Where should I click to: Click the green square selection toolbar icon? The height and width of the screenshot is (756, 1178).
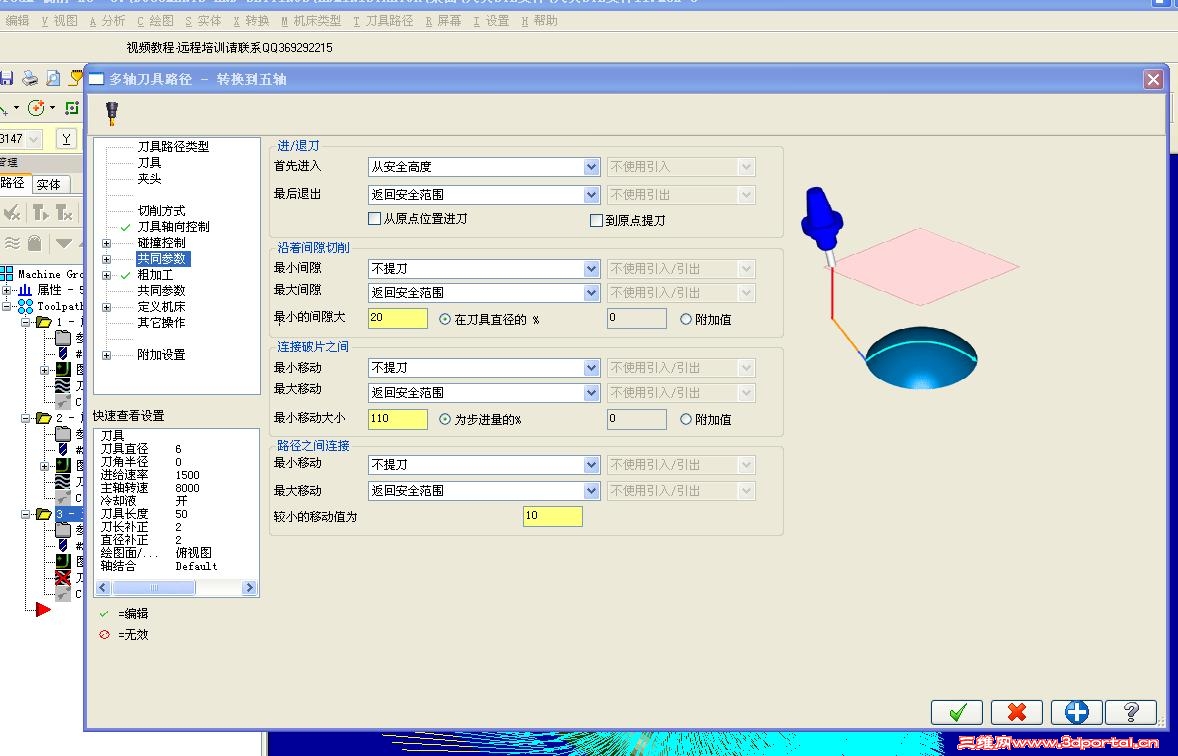[72, 108]
